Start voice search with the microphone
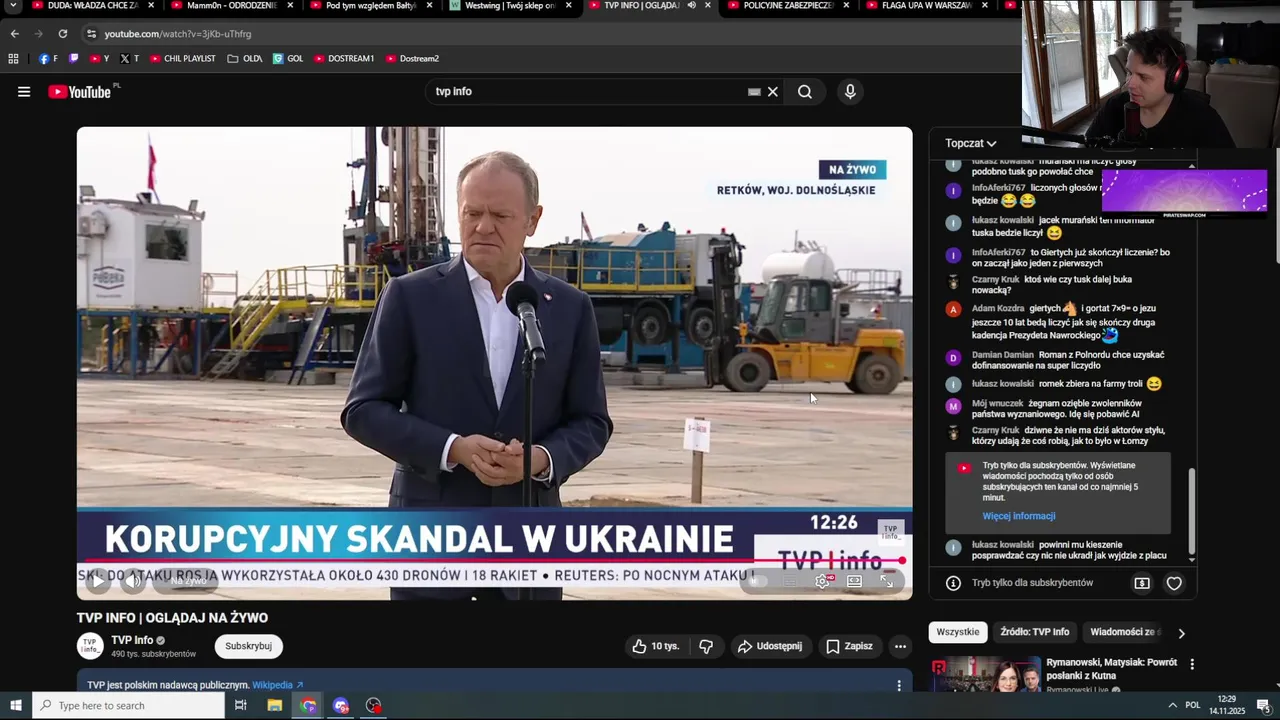This screenshot has height=720, width=1280. pos(850,92)
